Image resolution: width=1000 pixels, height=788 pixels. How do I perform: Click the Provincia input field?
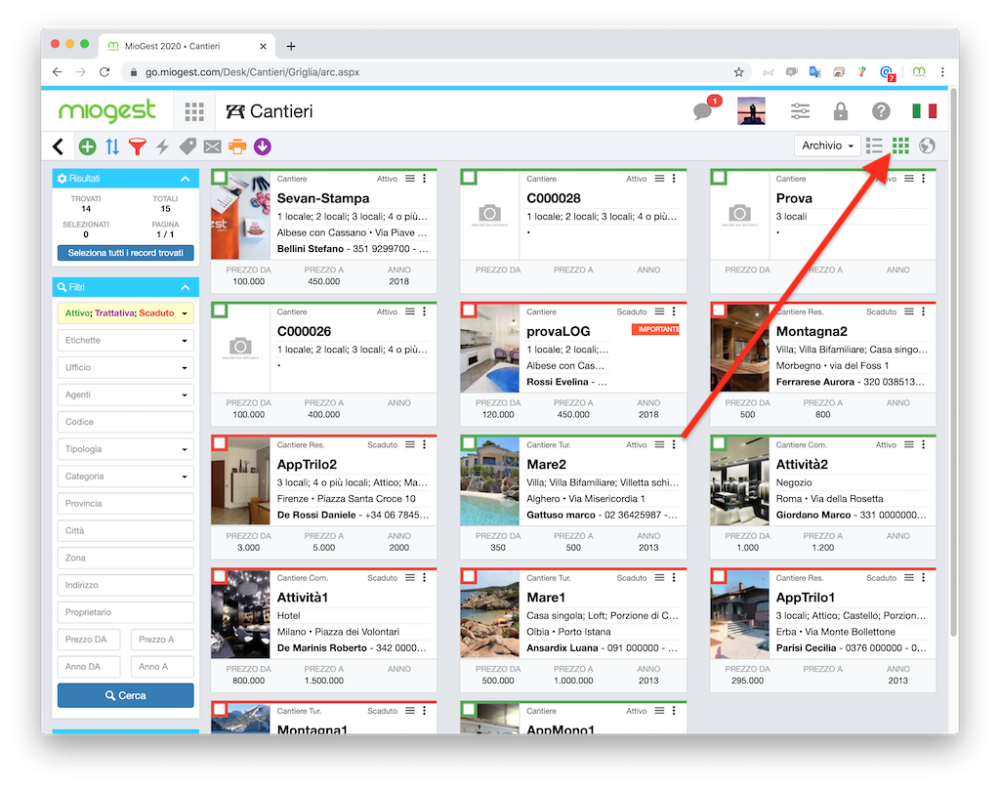[126, 504]
